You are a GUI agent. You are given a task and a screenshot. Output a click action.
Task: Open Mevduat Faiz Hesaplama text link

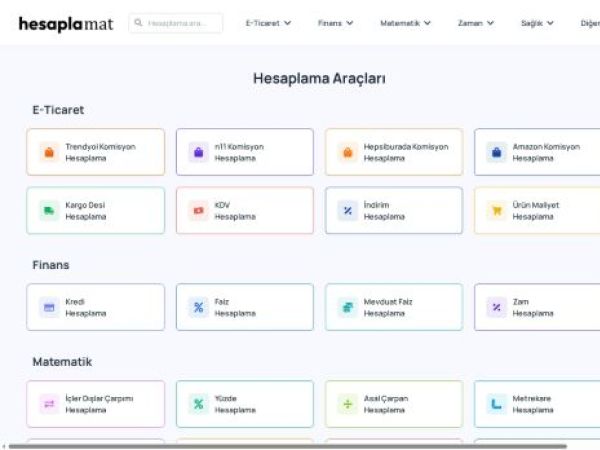pos(388,307)
